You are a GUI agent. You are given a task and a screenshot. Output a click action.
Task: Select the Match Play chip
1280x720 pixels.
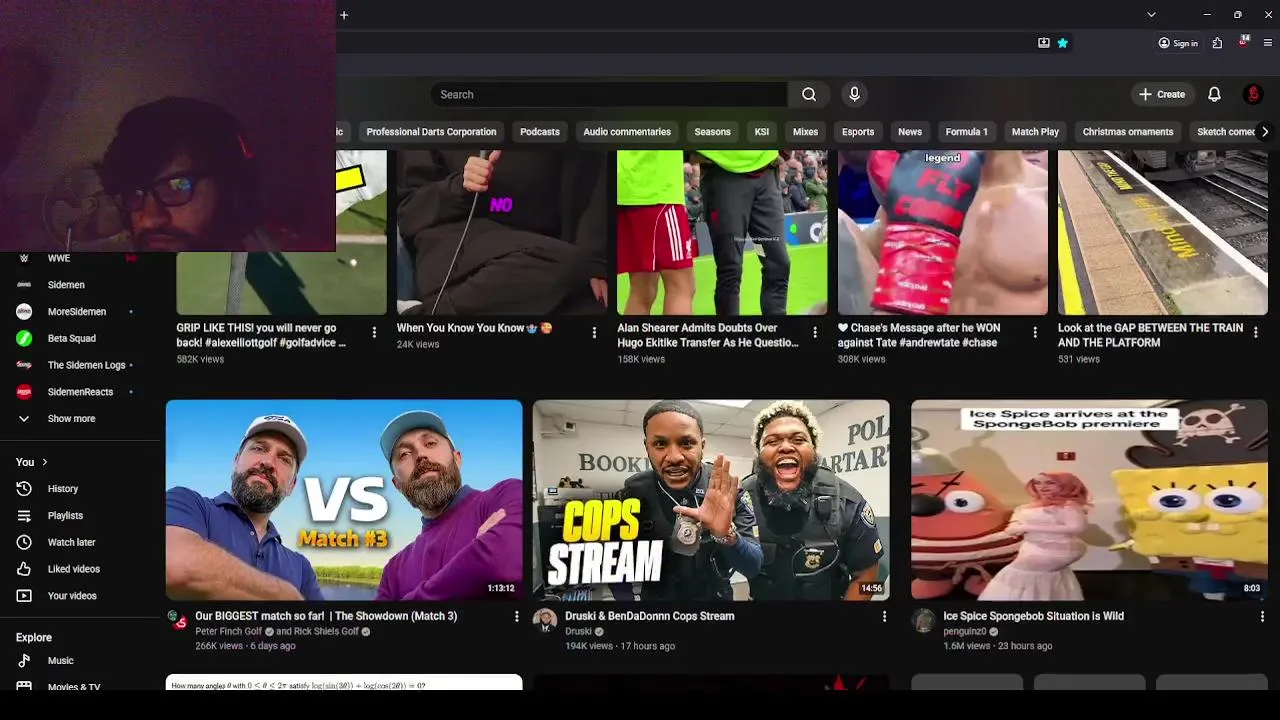1035,132
